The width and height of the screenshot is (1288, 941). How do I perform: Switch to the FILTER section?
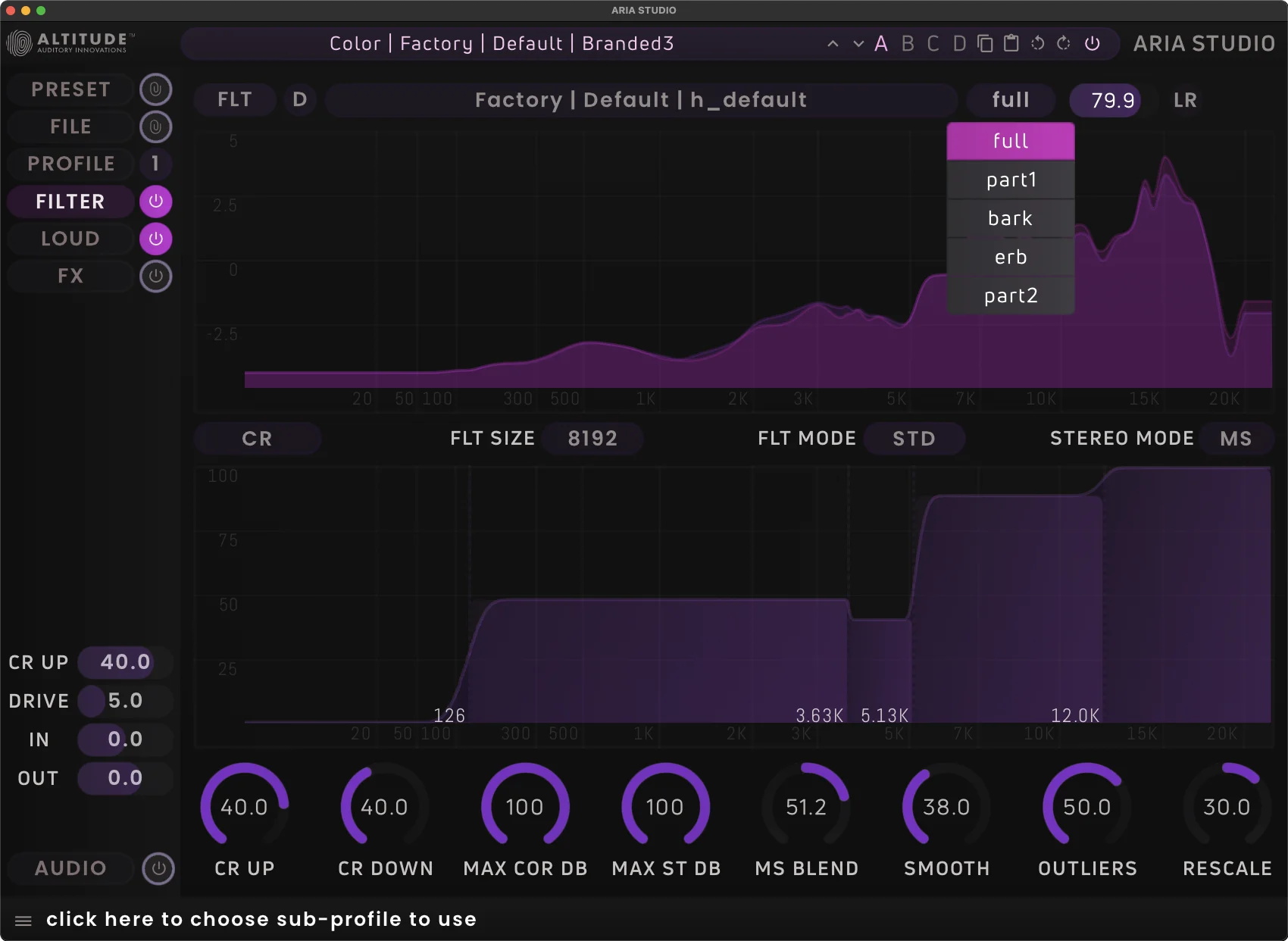pos(70,202)
